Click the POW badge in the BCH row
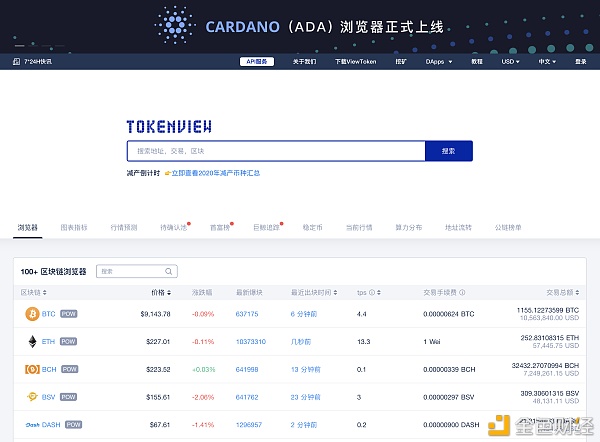The image size is (600, 442). [x=70, y=369]
